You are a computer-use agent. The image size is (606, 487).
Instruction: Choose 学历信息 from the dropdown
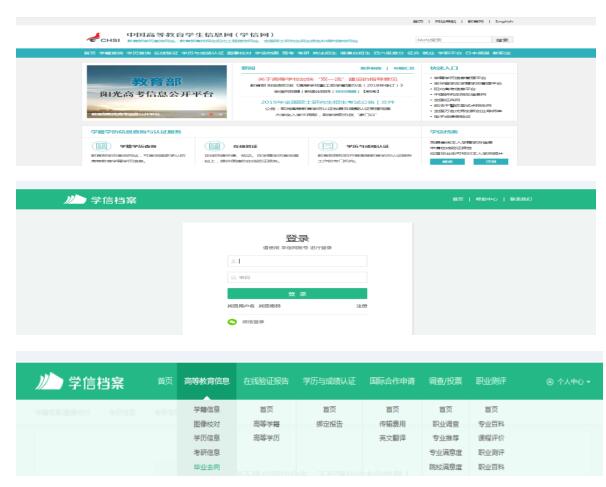coord(207,438)
